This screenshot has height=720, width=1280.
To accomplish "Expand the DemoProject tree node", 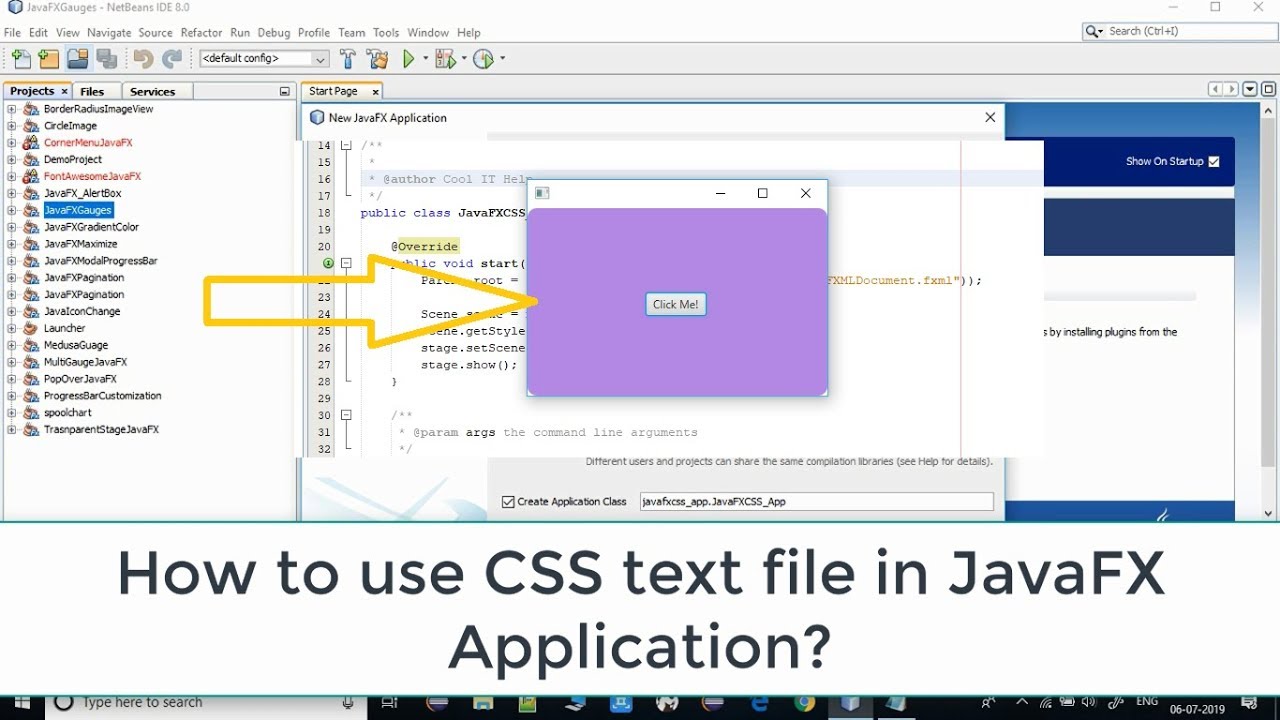I will (x=11, y=160).
